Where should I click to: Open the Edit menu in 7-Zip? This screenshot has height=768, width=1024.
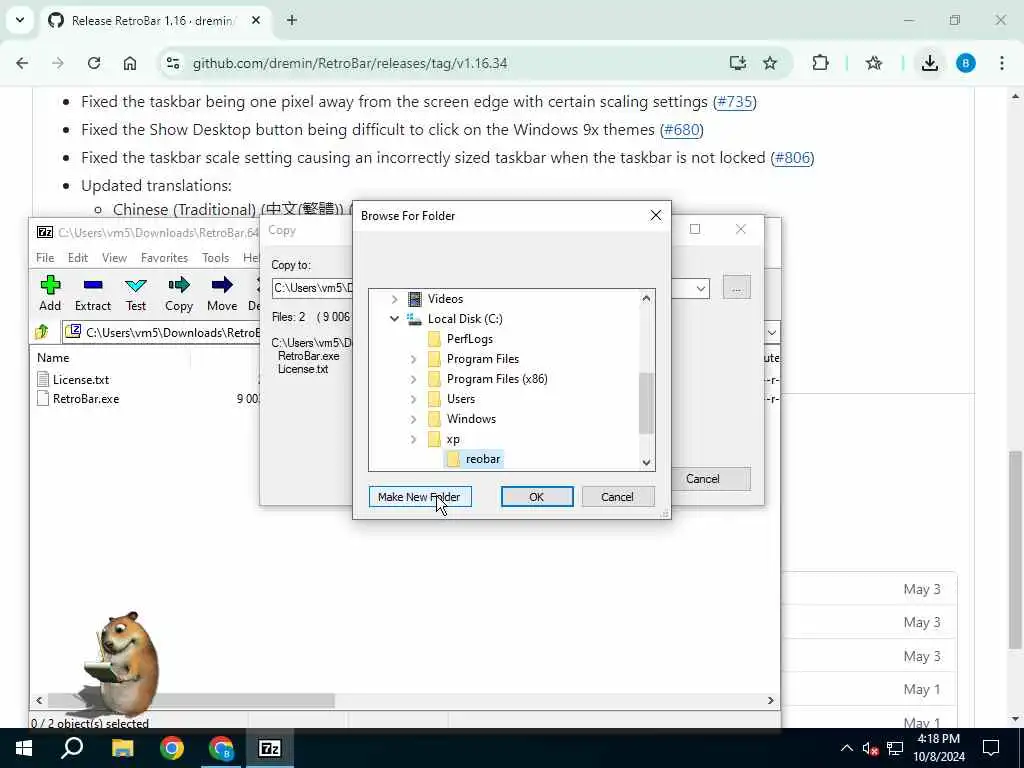pyautogui.click(x=78, y=258)
